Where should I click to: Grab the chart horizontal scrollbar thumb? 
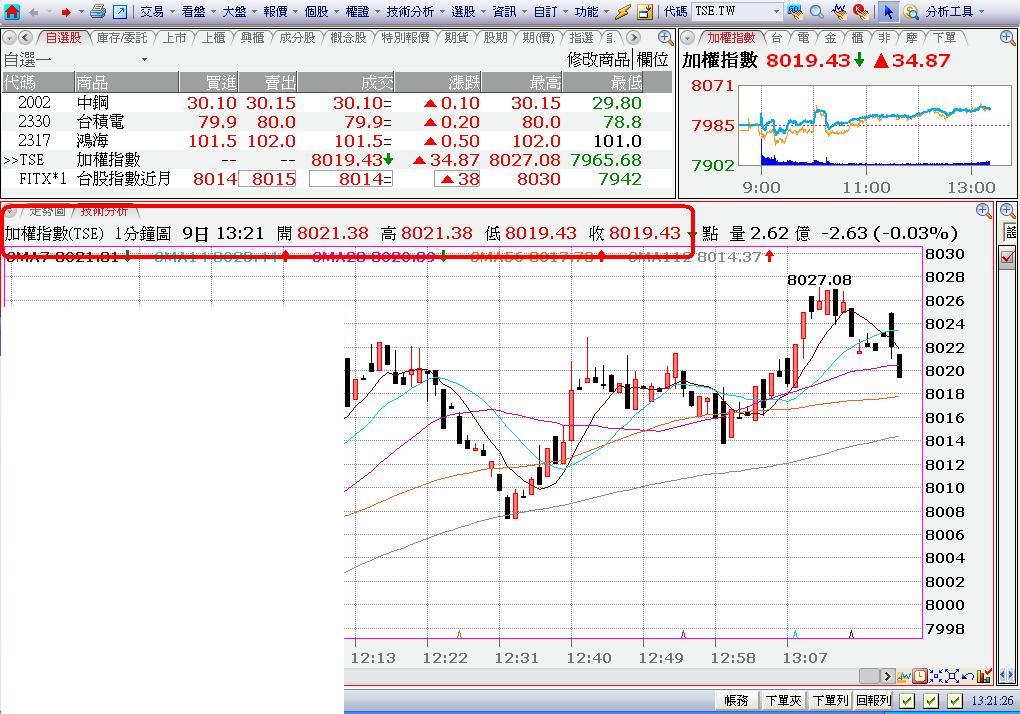(869, 676)
